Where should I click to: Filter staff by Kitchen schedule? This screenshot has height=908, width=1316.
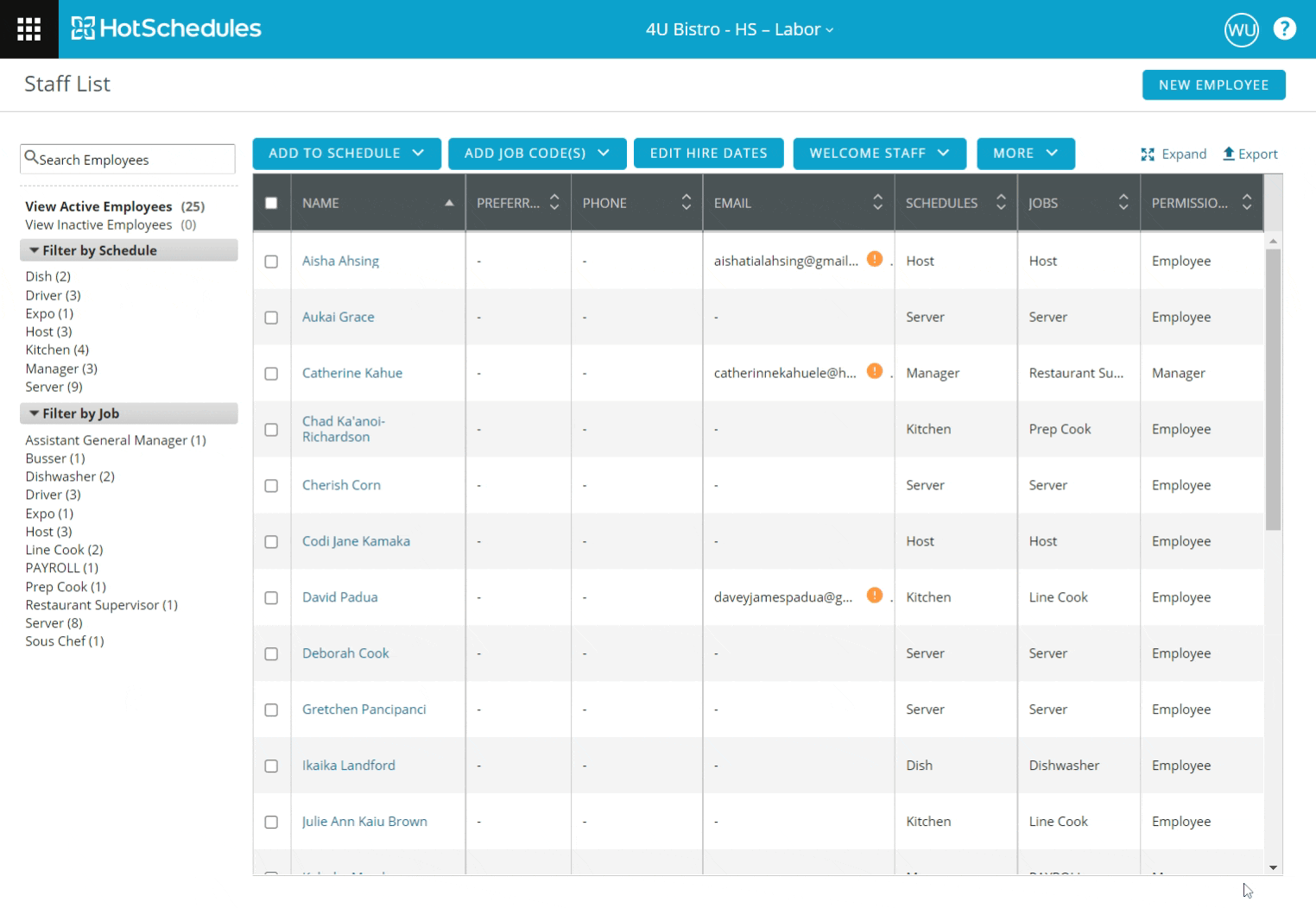57,350
